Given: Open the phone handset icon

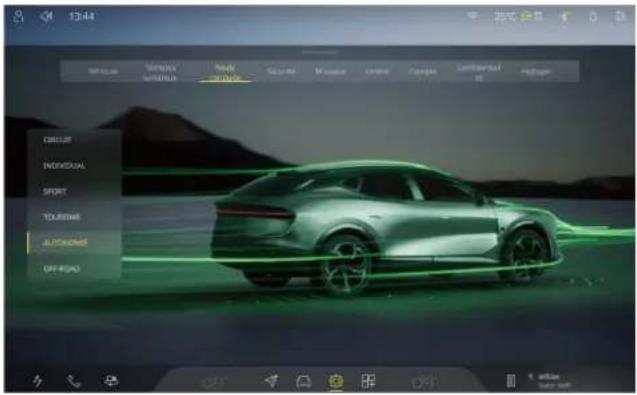Looking at the screenshot, I should click(74, 381).
